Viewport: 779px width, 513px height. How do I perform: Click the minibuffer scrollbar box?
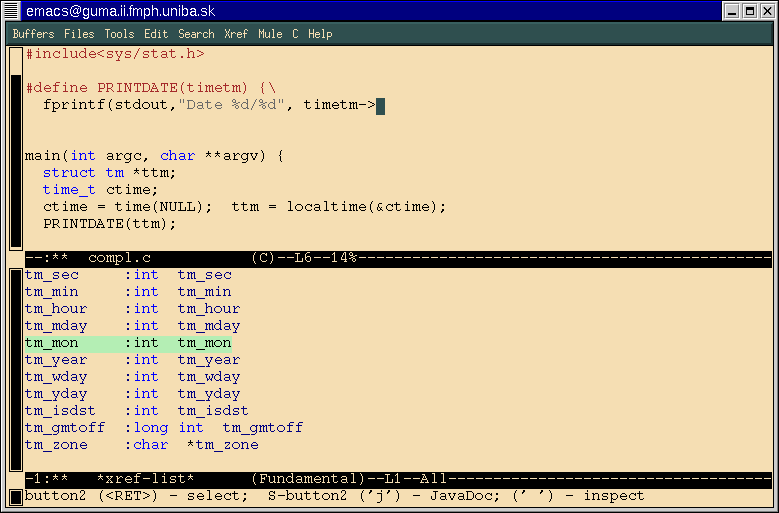[16, 497]
